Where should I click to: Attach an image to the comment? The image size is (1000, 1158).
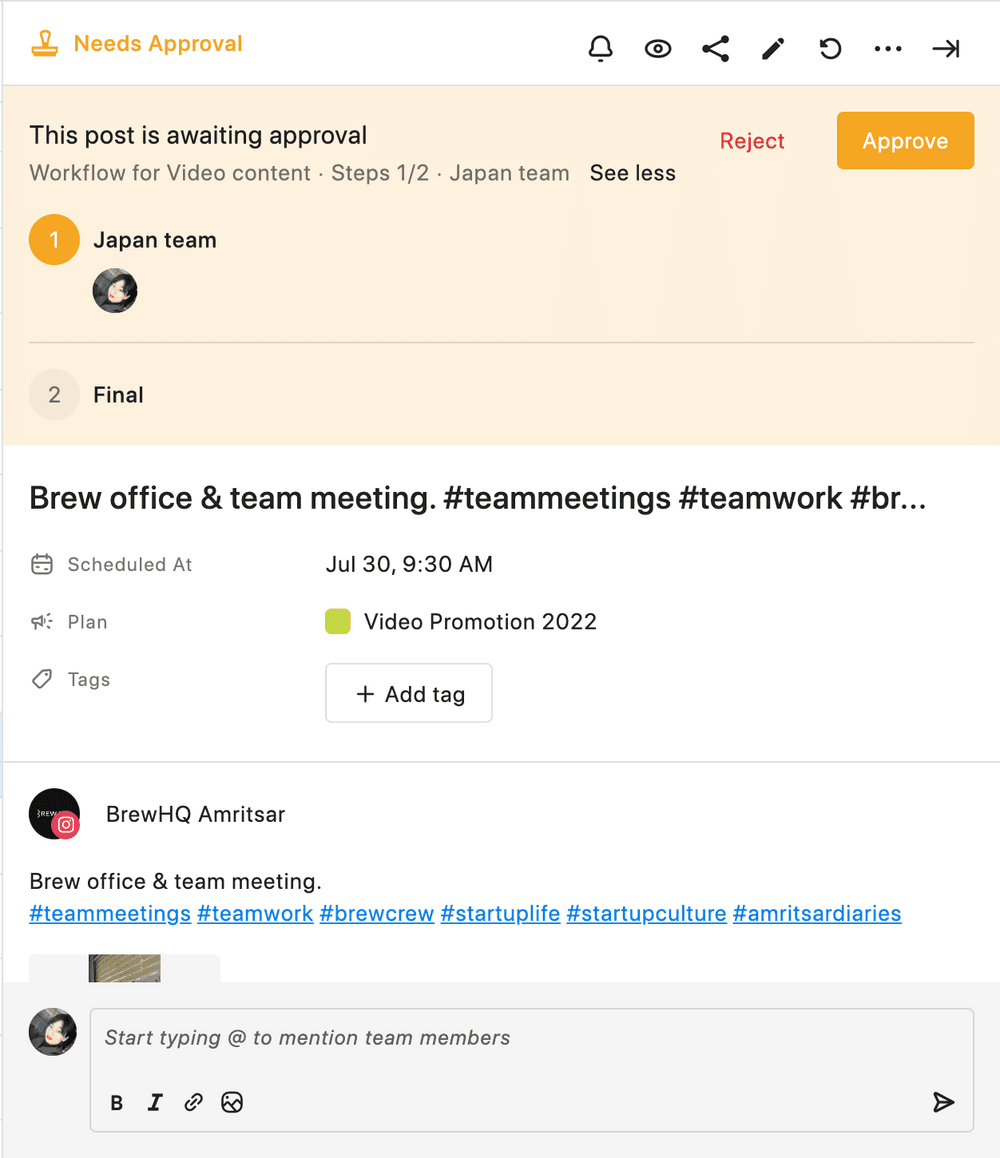tap(232, 1103)
